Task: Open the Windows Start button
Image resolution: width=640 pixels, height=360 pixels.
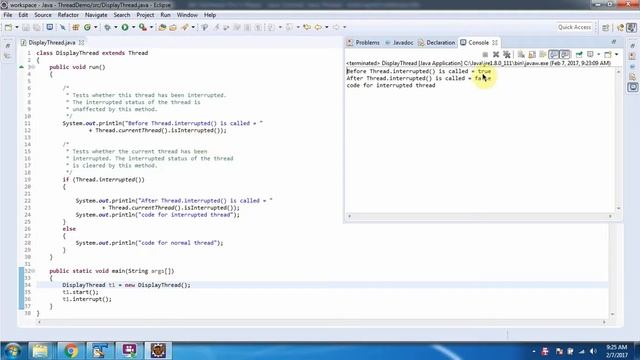Action: click(x=12, y=351)
